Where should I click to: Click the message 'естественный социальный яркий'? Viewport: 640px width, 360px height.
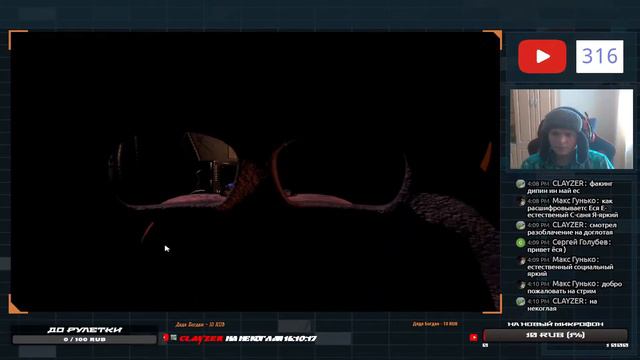[x=570, y=270]
